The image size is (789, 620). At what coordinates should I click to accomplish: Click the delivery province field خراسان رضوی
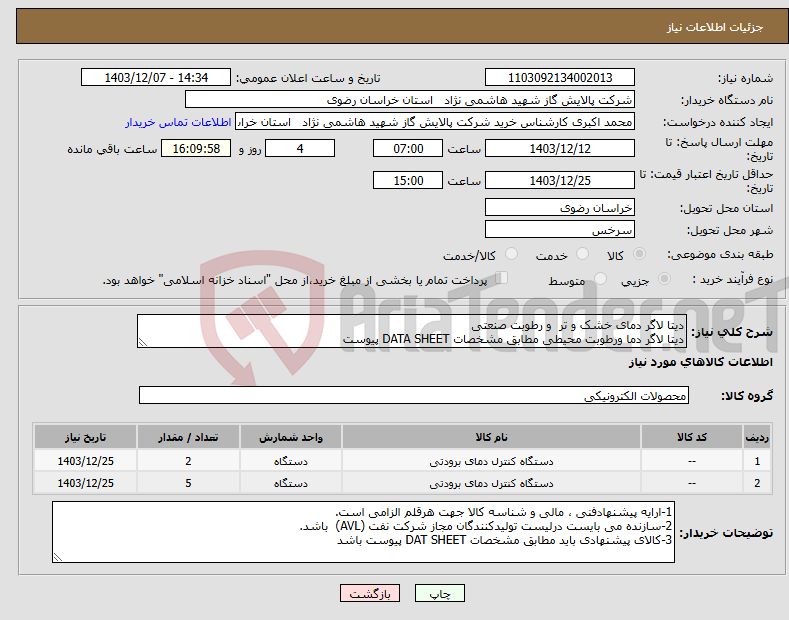tap(560, 207)
